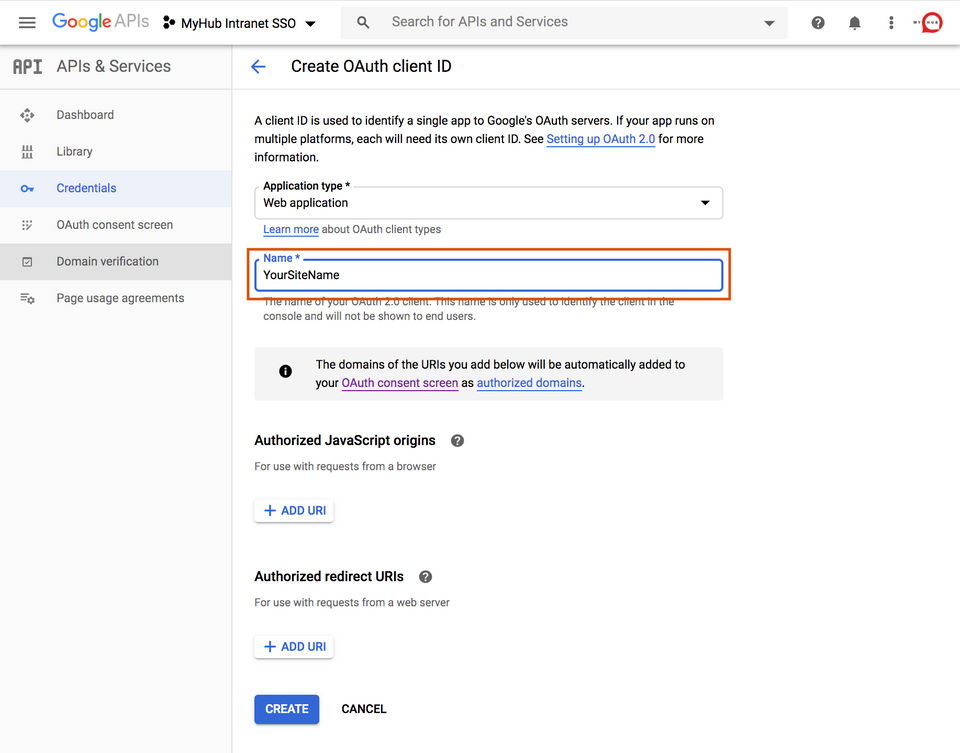
Task: Expand the search bar dropdown arrow
Action: (769, 22)
